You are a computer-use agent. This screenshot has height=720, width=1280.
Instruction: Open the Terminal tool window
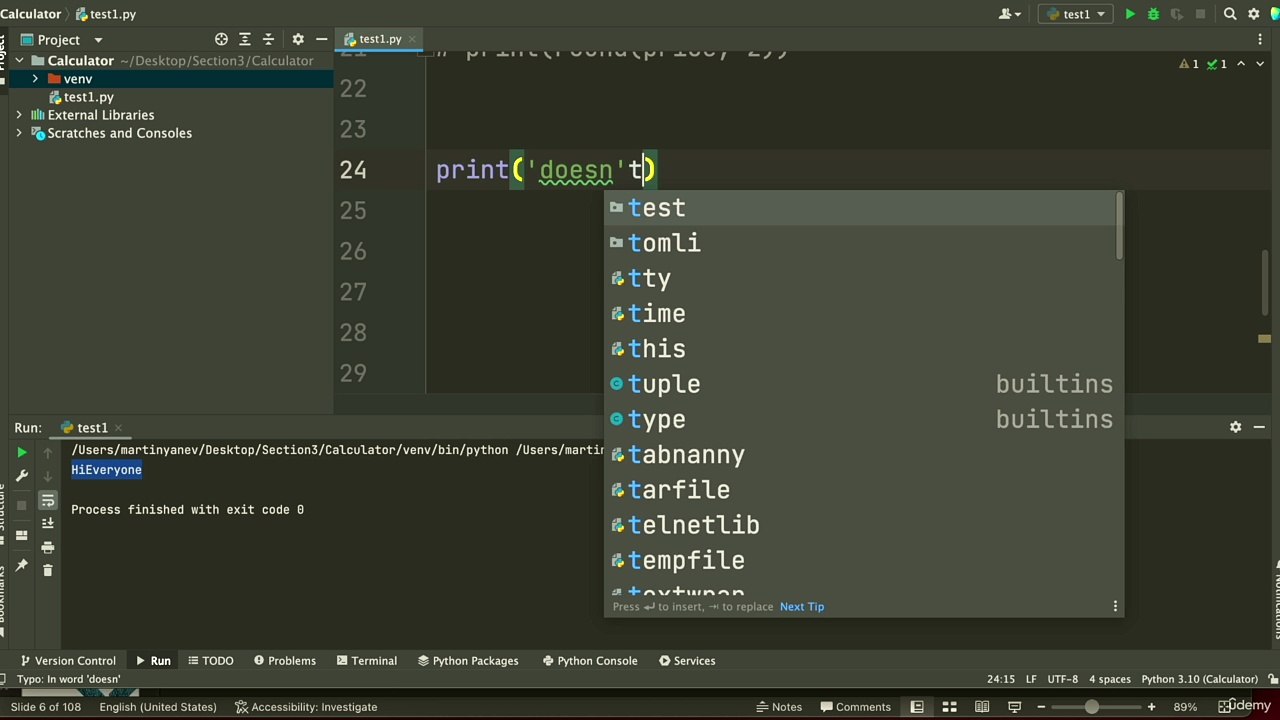(367, 661)
